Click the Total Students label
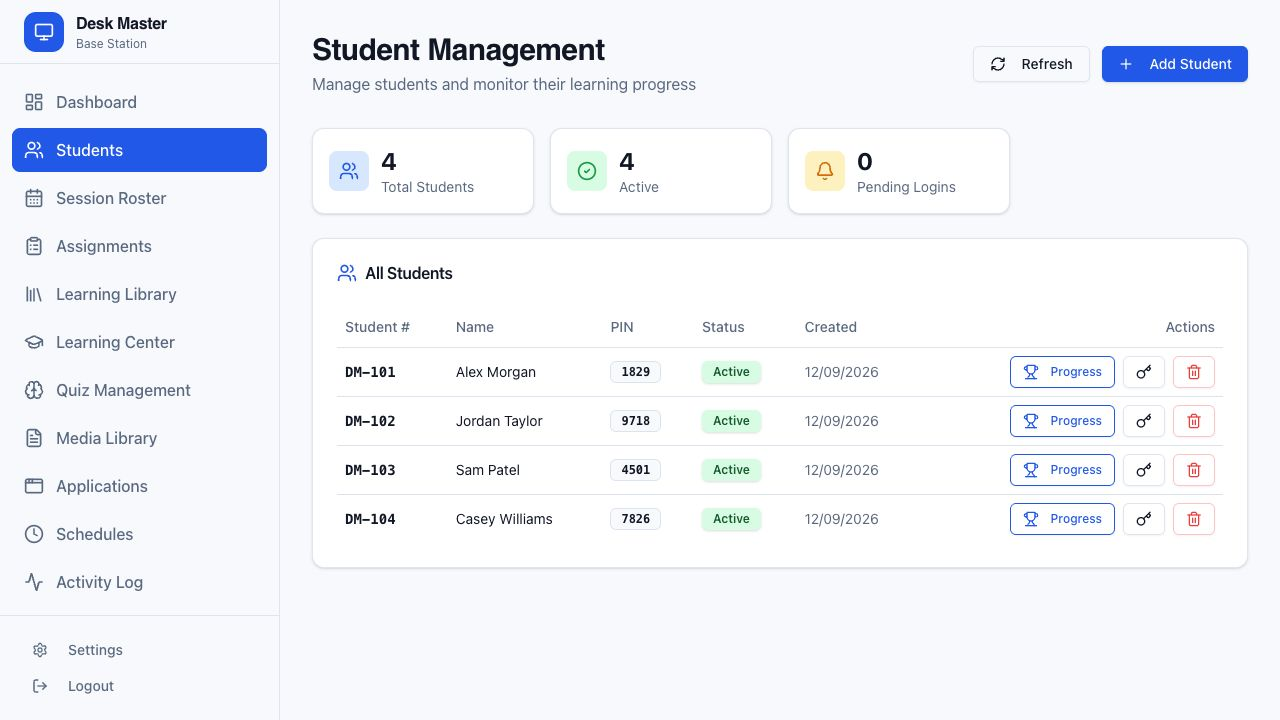Image resolution: width=1280 pixels, height=720 pixels. pyautogui.click(x=427, y=187)
